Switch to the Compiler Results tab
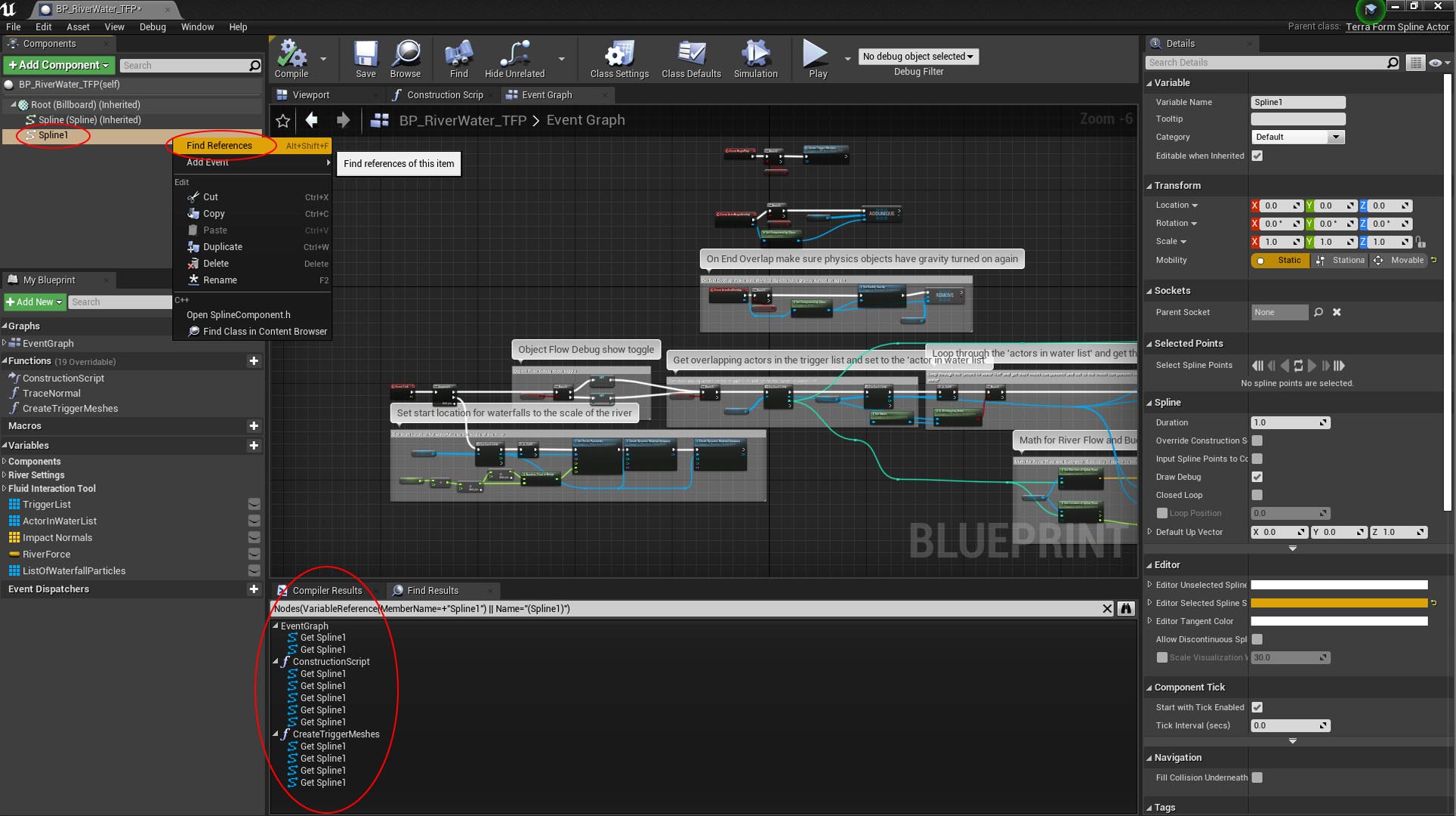Screen dimensions: 1456x816 (327, 591)
